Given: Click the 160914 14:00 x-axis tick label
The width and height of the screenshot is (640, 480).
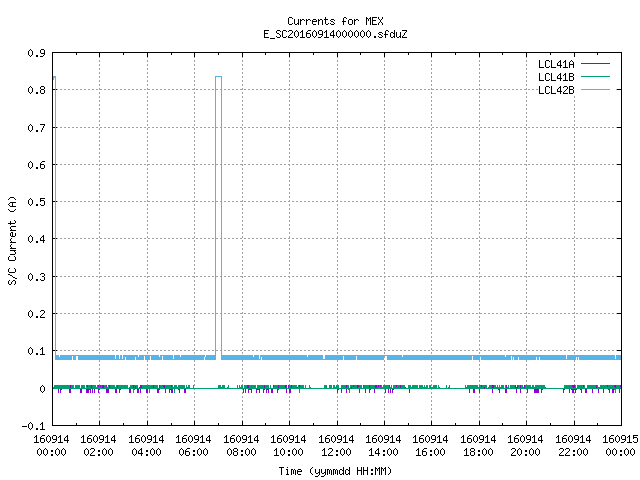Looking at the screenshot, I should pos(383,446).
